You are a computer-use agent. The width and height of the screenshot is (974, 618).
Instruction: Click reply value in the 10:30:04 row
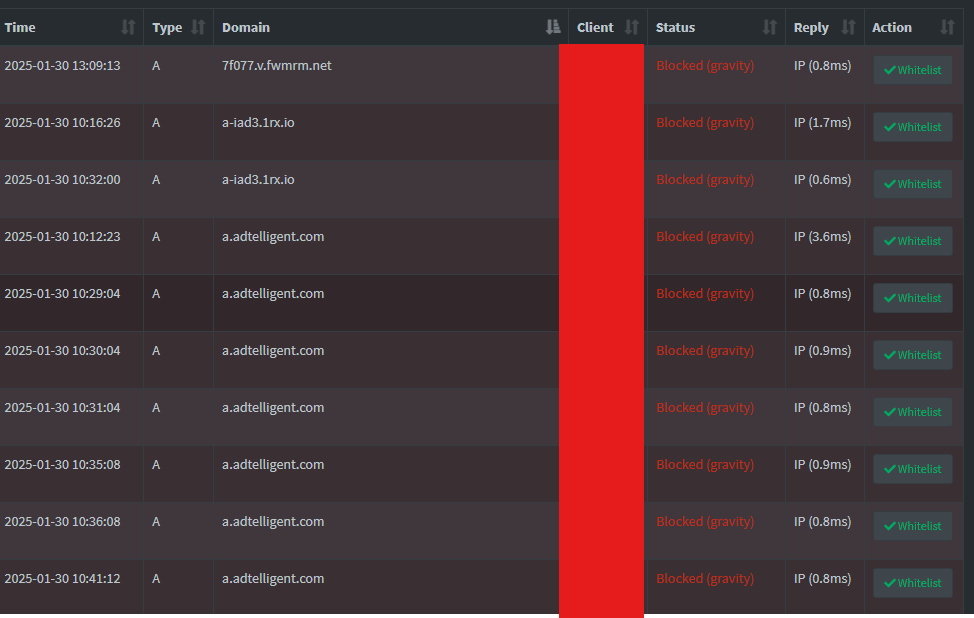pyautogui.click(x=822, y=352)
